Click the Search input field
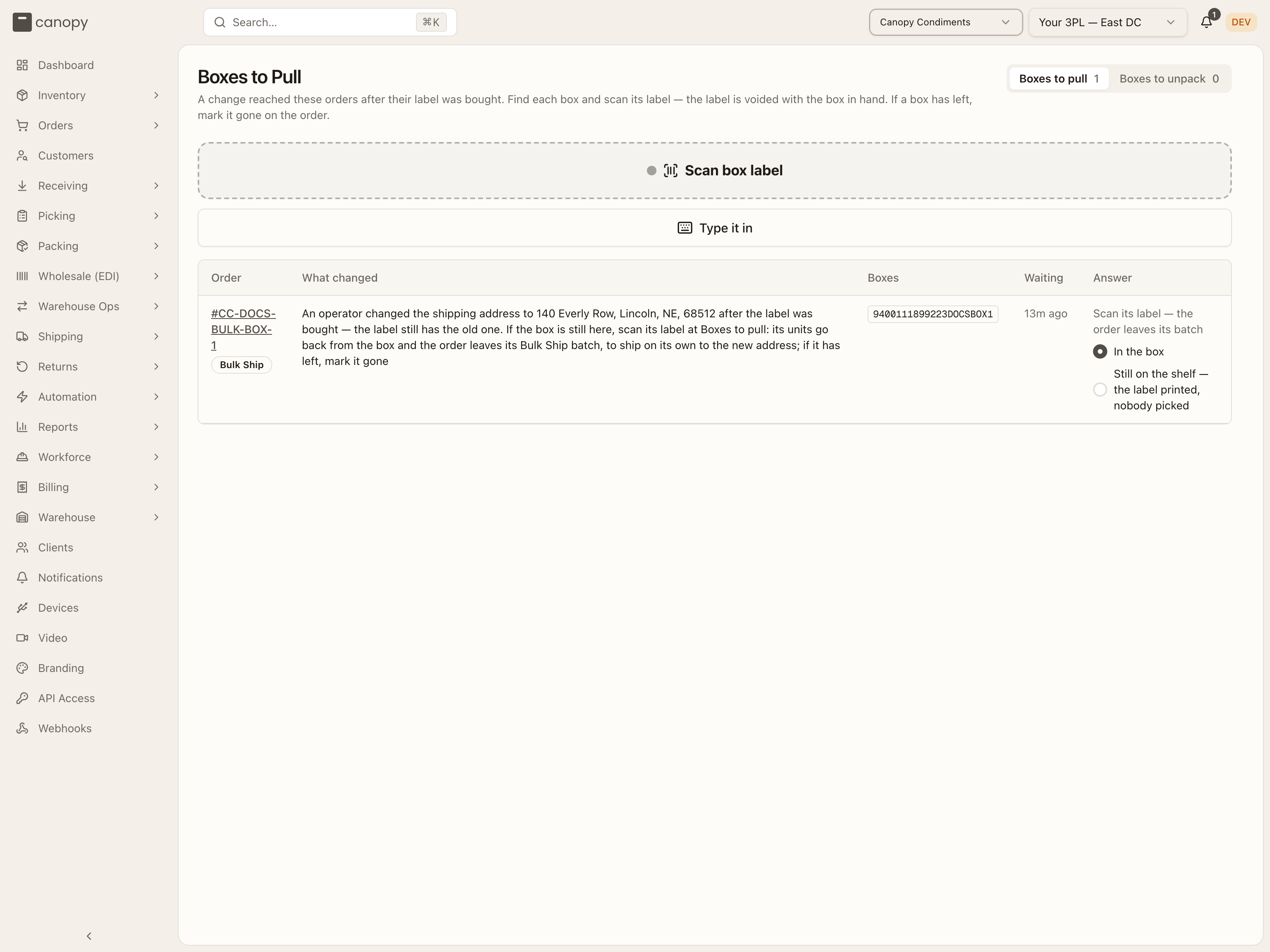1270x952 pixels. (329, 22)
